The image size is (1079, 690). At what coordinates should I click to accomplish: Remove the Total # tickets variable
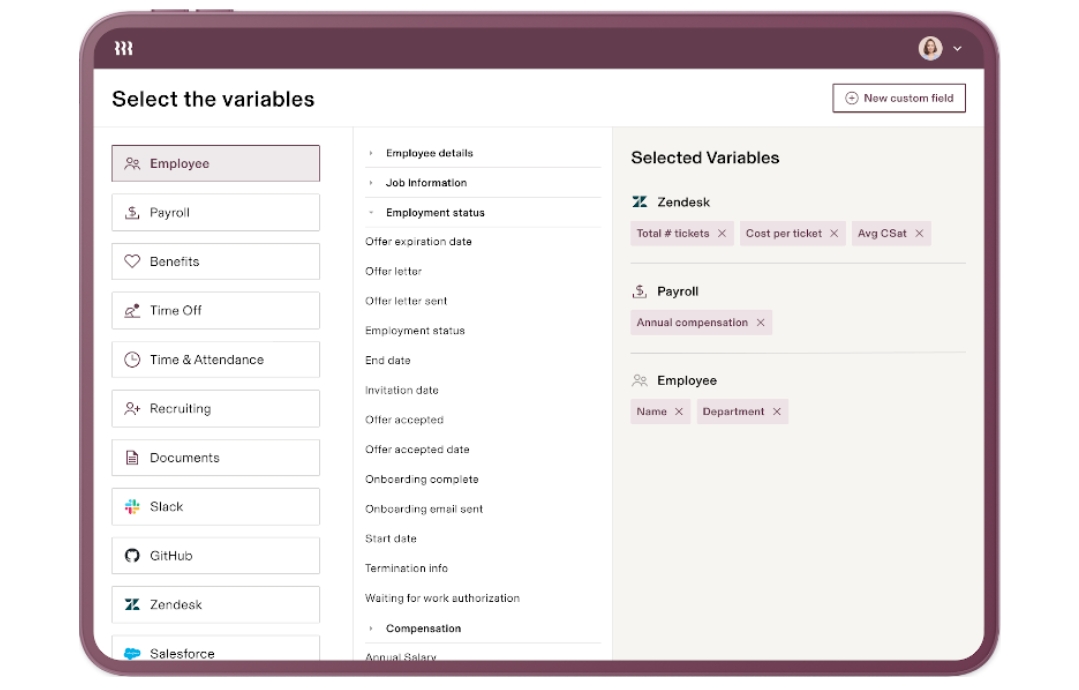tap(722, 234)
